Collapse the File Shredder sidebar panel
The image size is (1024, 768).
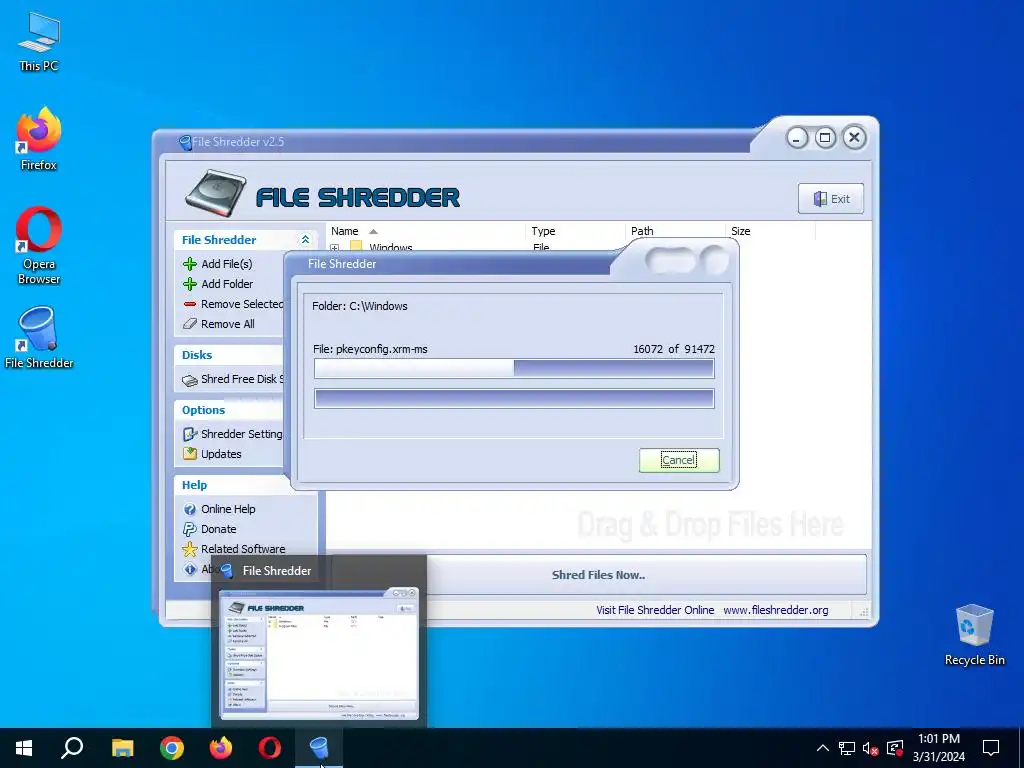305,240
